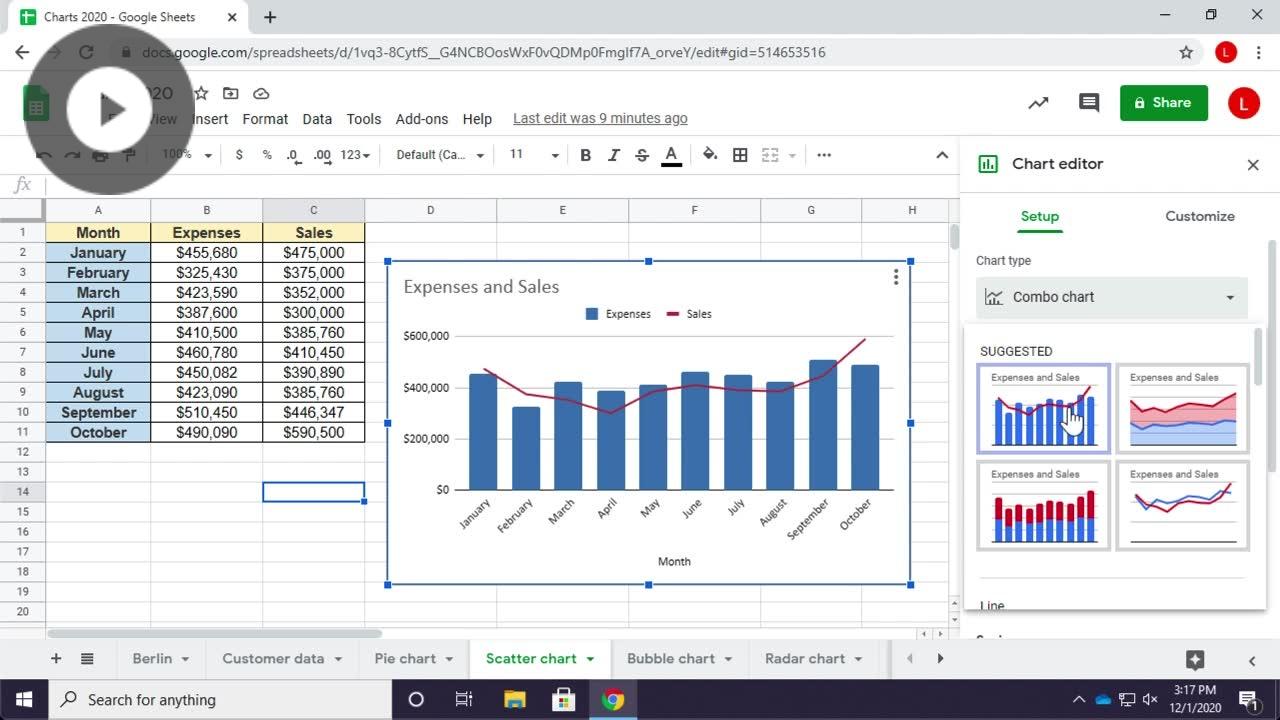Open the text color picker
The height and width of the screenshot is (720, 1280).
point(670,154)
